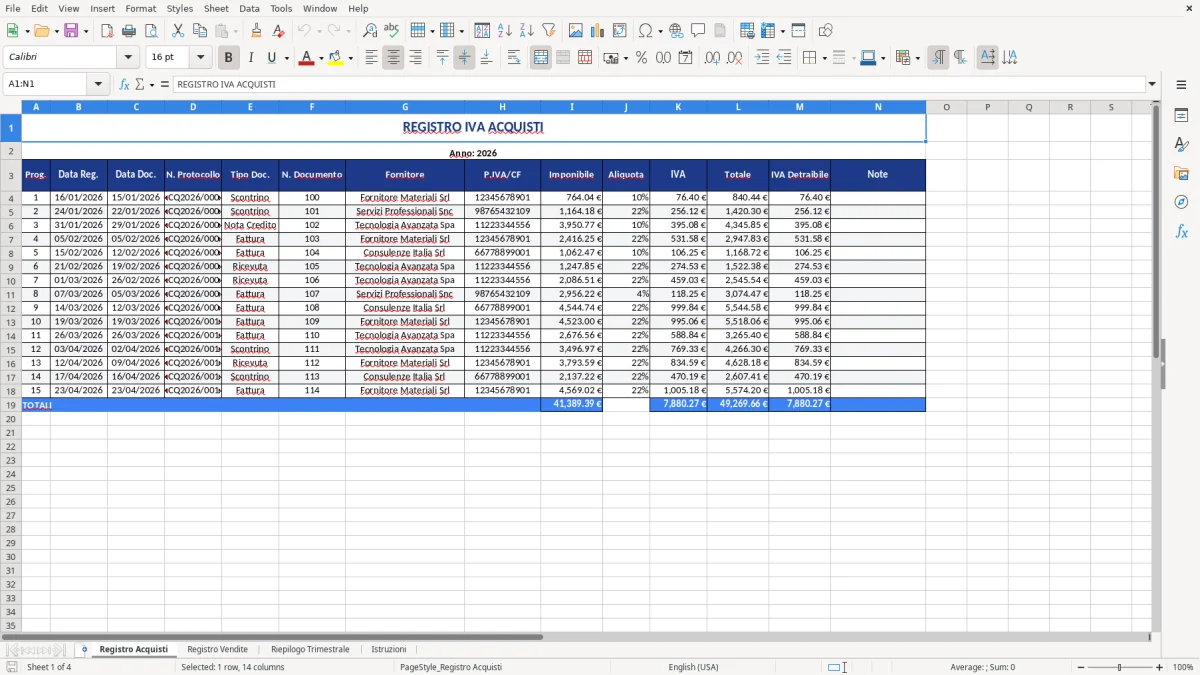Toggle italic formatting
The height and width of the screenshot is (675, 1200).
pos(250,57)
